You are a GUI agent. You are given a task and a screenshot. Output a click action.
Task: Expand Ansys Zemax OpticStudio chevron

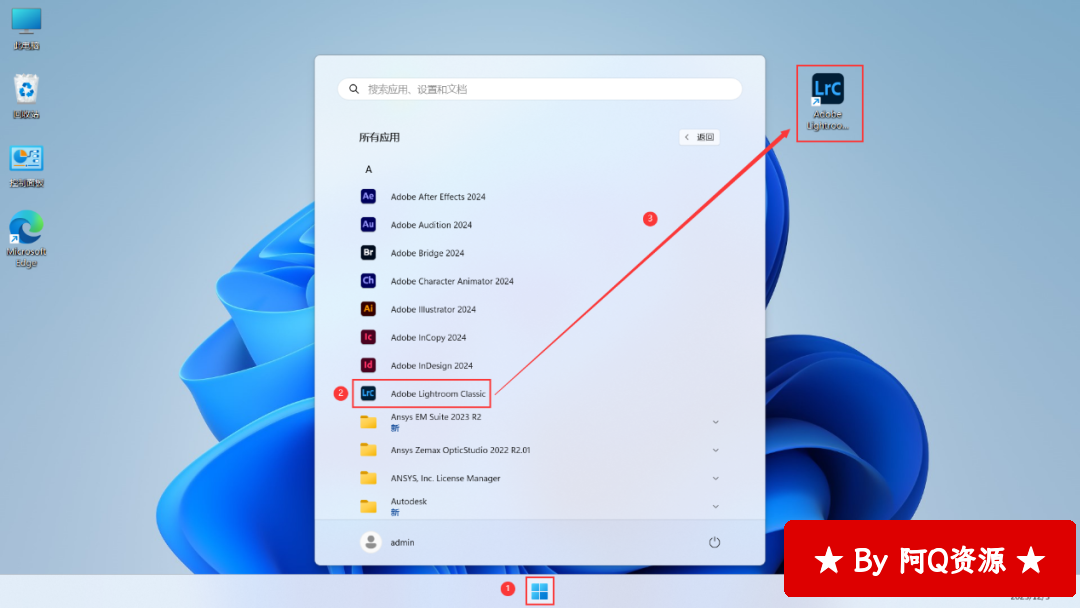pyautogui.click(x=716, y=450)
